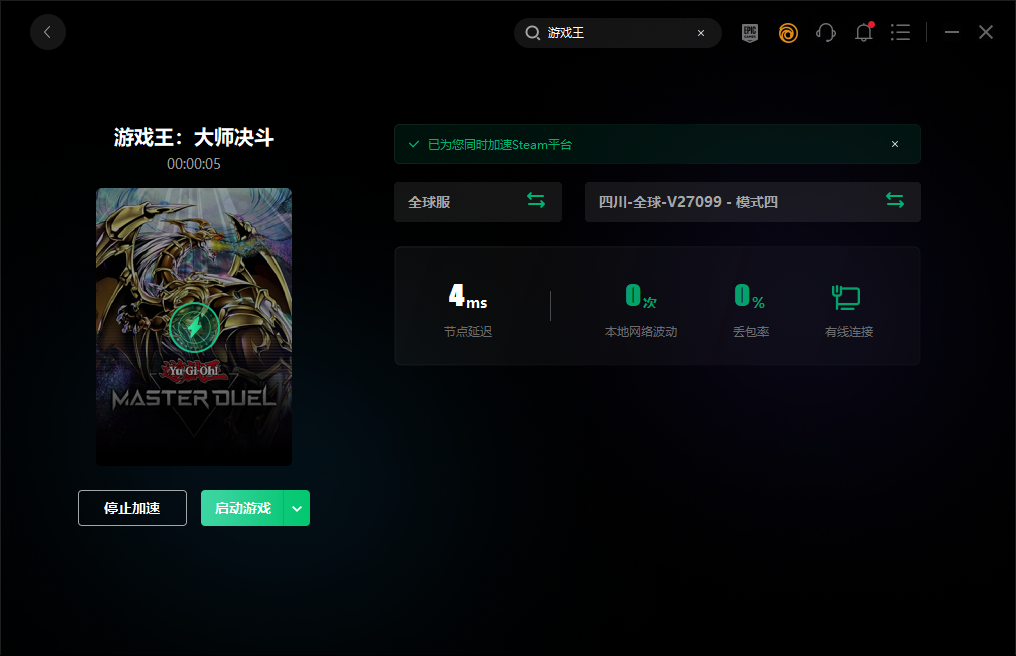This screenshot has height=656, width=1016.
Task: Go back using the arrow button
Action: [48, 32]
